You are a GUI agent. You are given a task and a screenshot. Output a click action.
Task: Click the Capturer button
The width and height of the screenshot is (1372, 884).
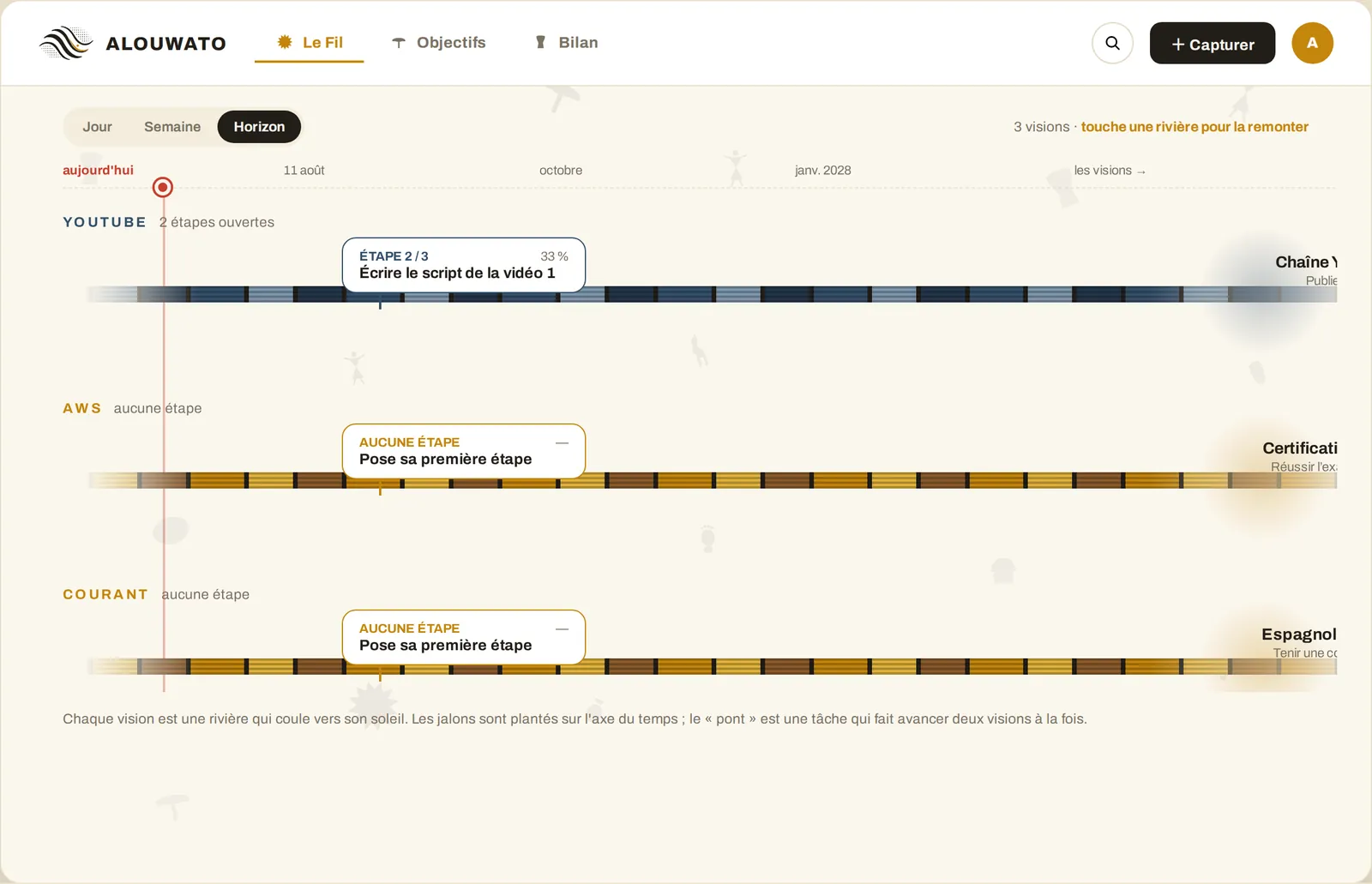tap(1212, 43)
